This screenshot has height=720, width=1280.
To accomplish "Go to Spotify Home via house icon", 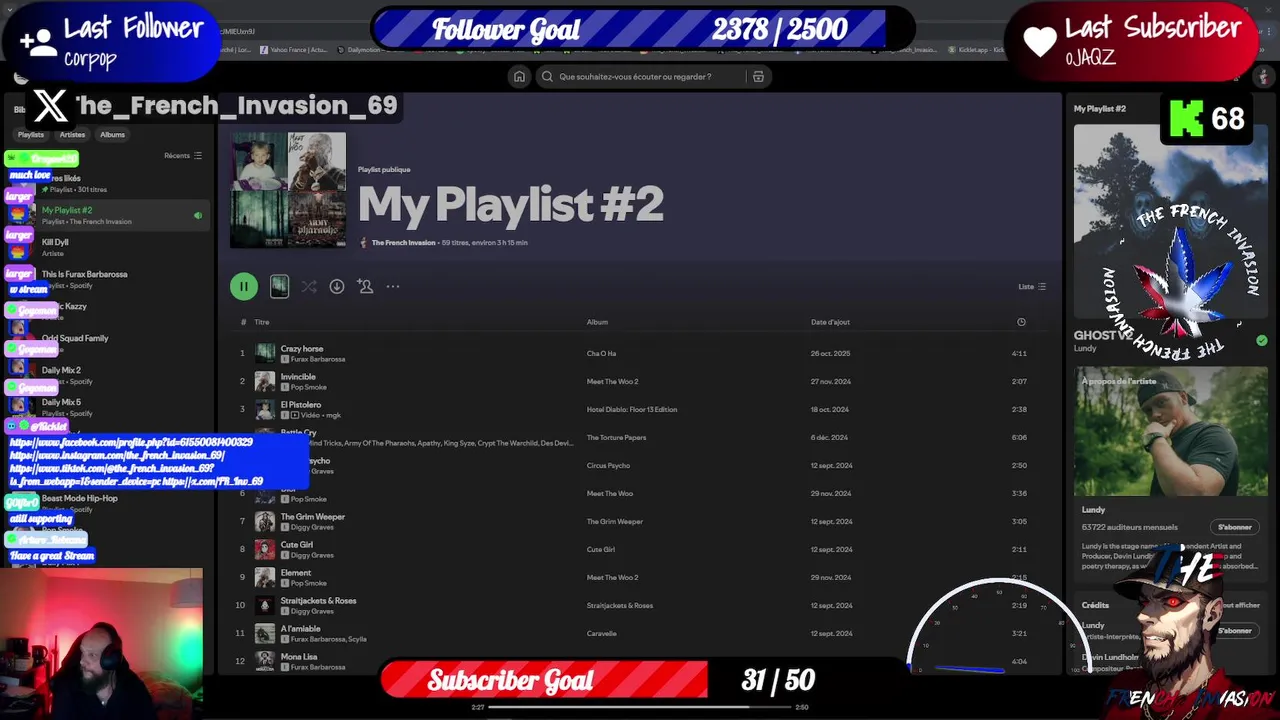I will click(x=519, y=76).
